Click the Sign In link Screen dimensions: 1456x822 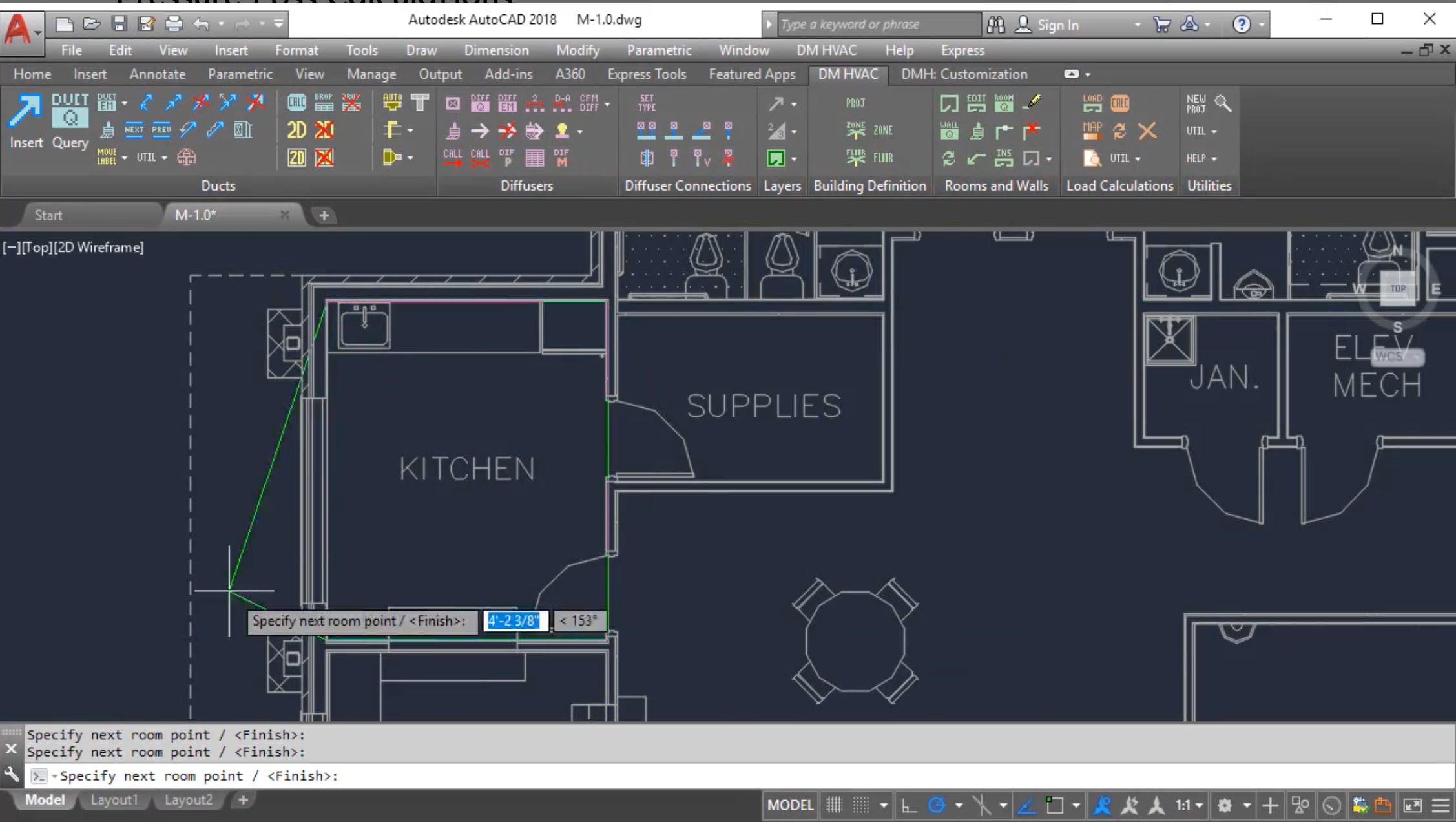(x=1058, y=25)
